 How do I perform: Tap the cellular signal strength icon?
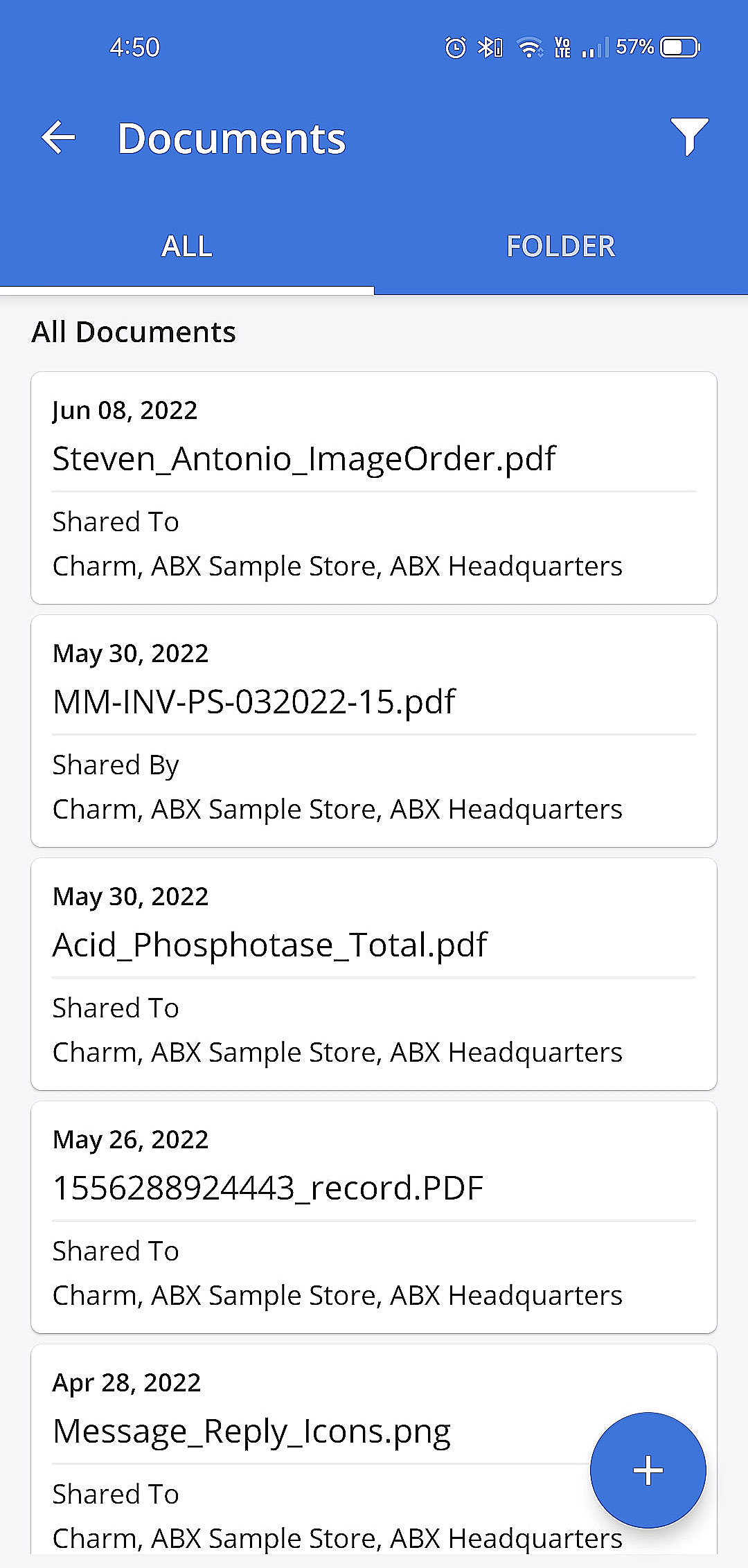point(595,47)
